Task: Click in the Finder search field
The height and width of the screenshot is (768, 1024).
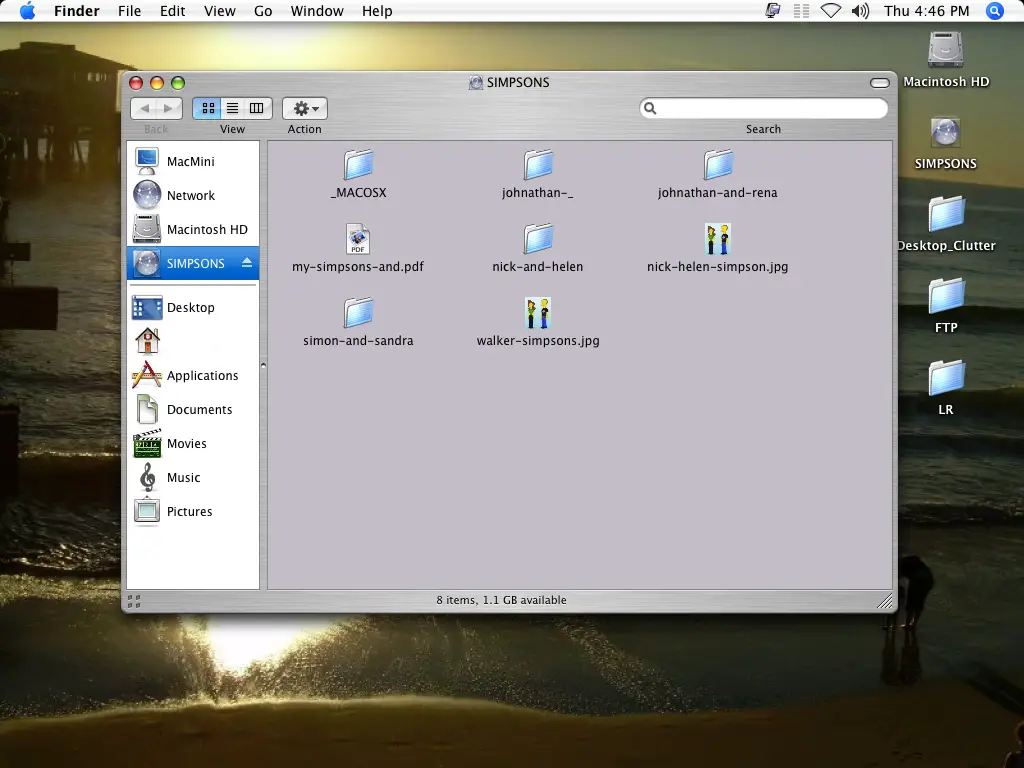Action: (x=763, y=108)
